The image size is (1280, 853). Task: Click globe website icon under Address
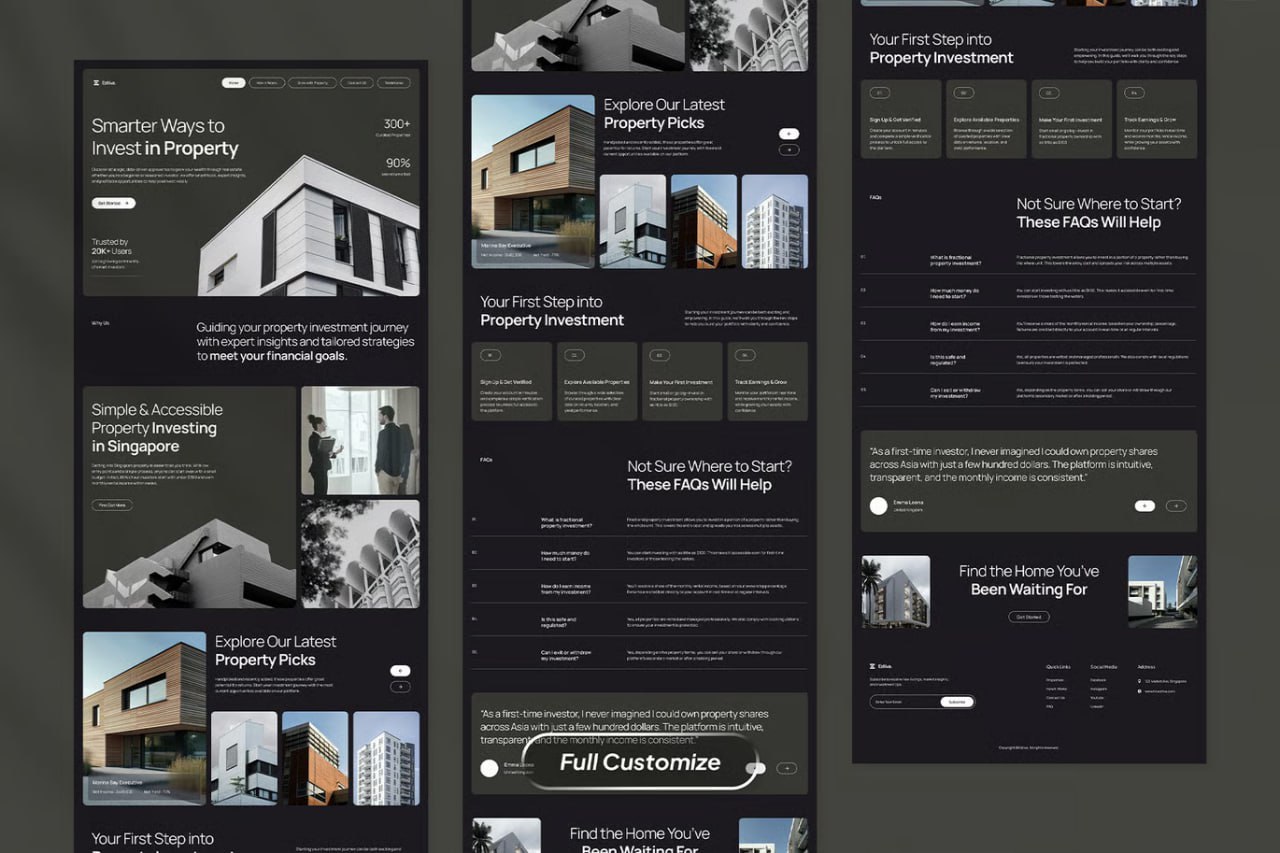coord(1139,691)
